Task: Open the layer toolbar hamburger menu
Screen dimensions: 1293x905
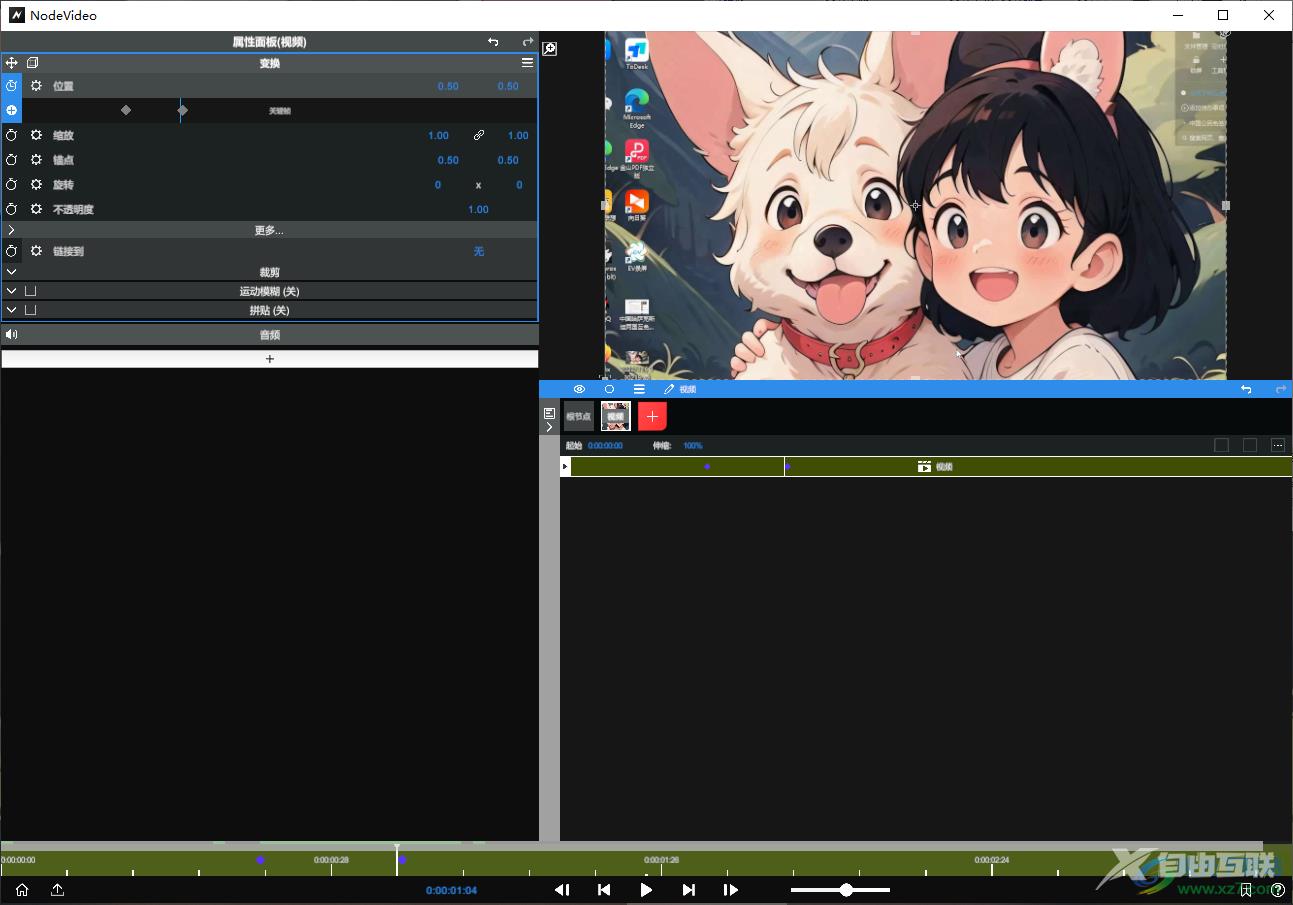Action: pyautogui.click(x=639, y=389)
